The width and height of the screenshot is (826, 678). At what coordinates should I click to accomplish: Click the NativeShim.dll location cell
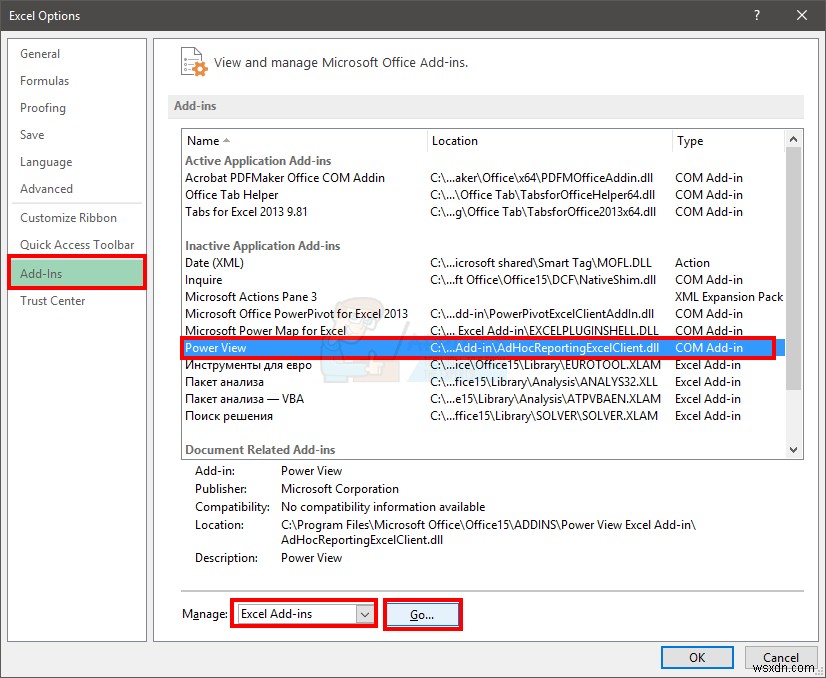[543, 280]
